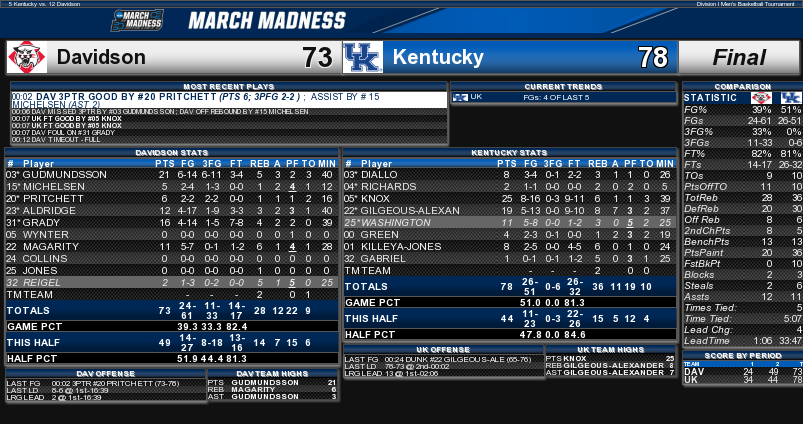
Task: Select the Most Recent Plays panel header
Action: point(229,87)
